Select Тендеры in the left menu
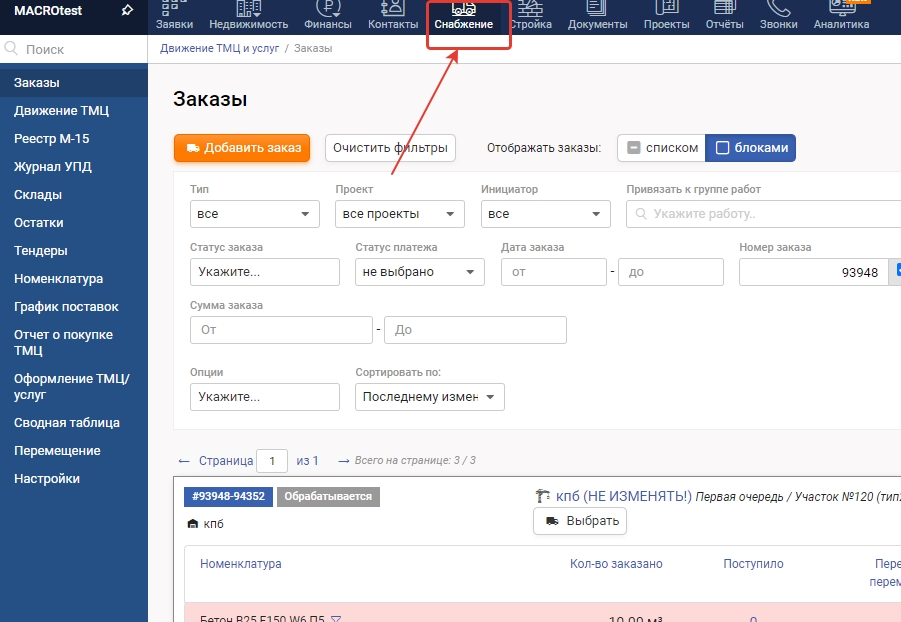The image size is (901, 622). click(41, 251)
